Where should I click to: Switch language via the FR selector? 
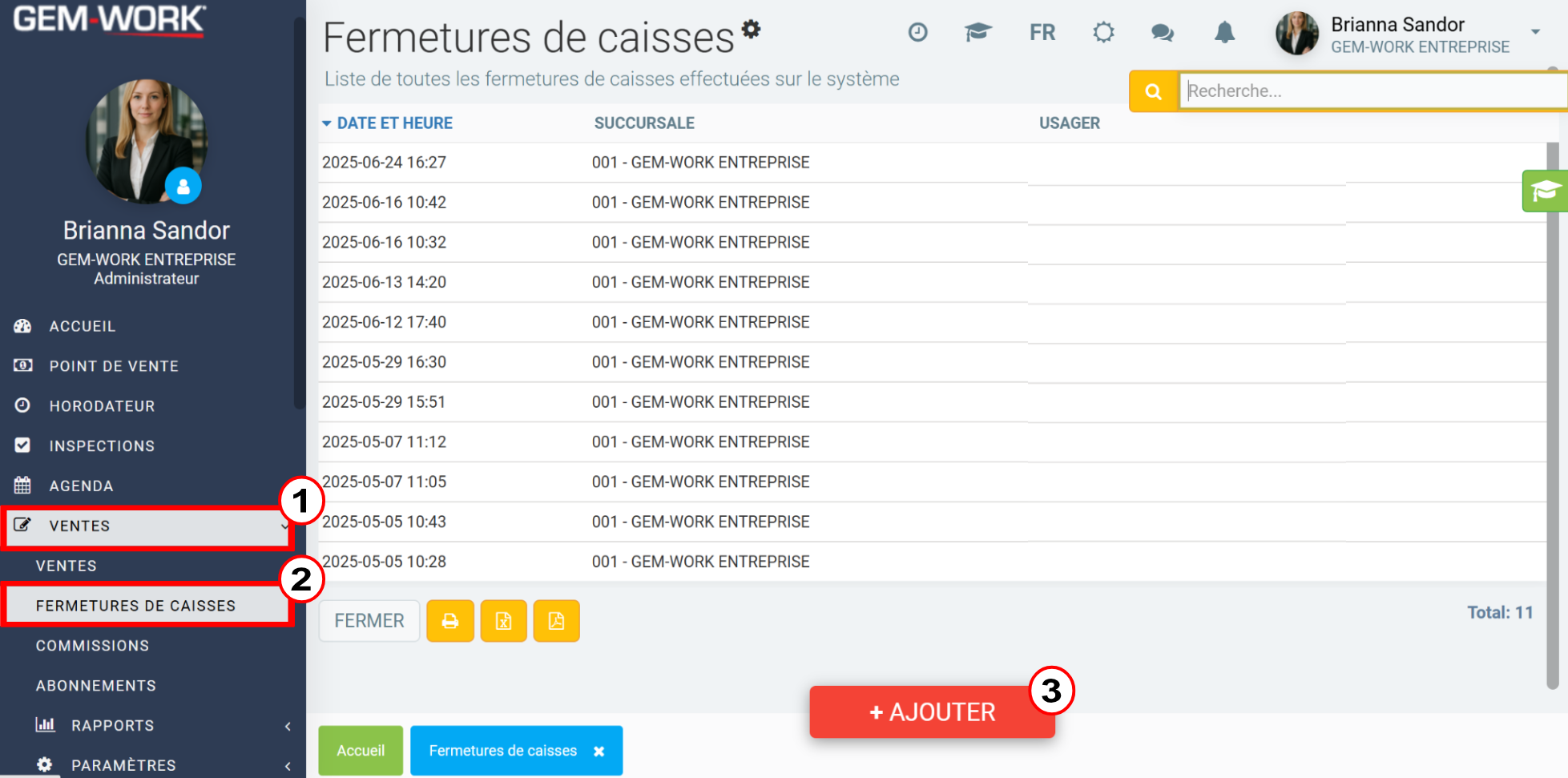pos(1042,33)
